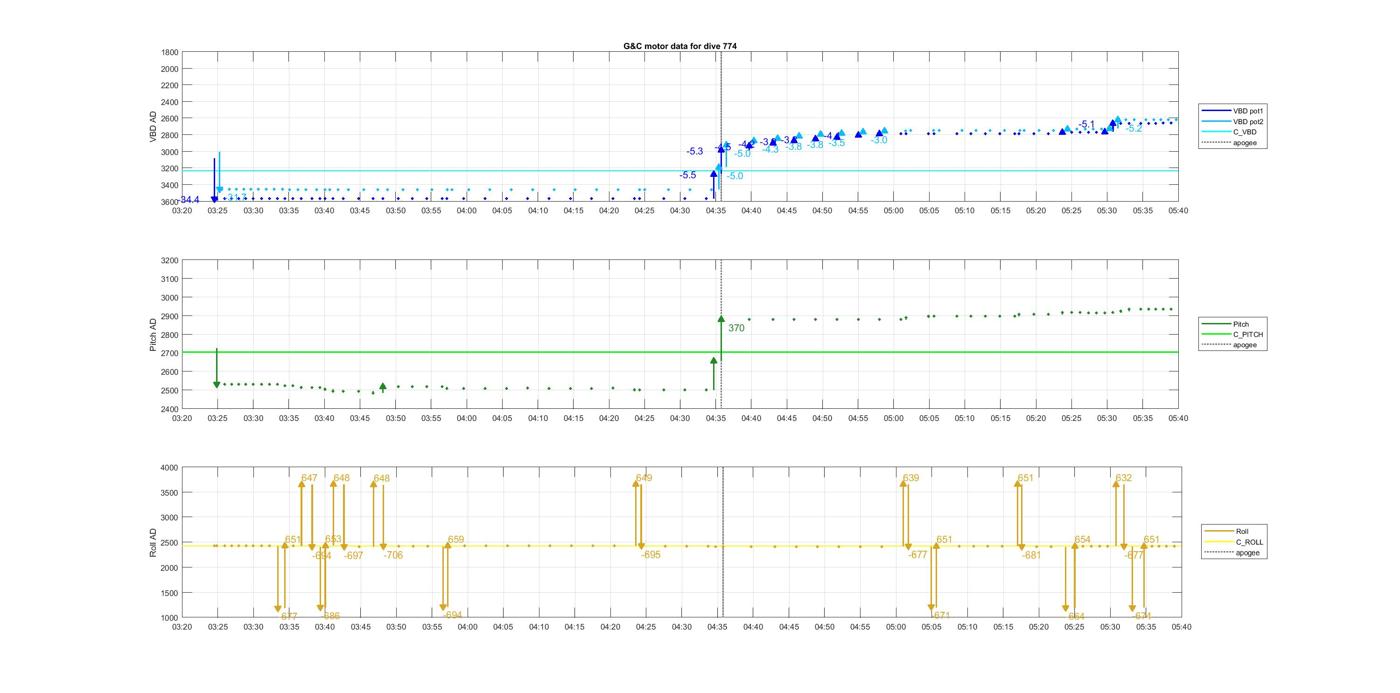Click the '-5.5' VBD data label
The image size is (1400, 693).
click(688, 175)
